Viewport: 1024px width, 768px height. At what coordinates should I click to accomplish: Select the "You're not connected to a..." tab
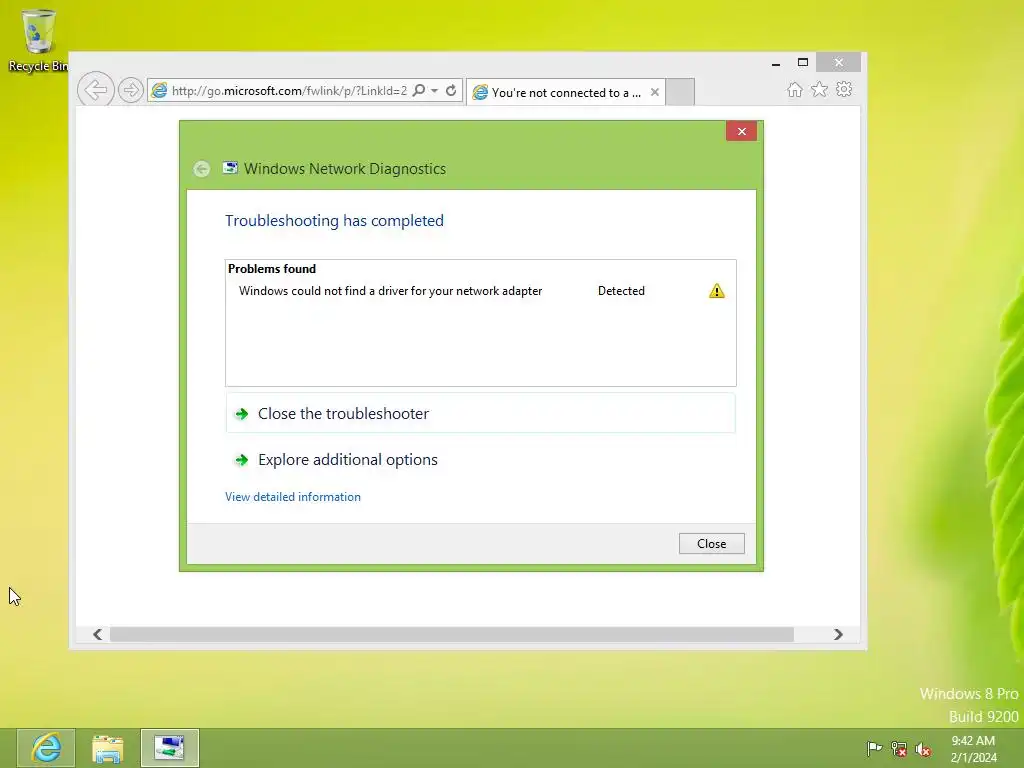[566, 93]
